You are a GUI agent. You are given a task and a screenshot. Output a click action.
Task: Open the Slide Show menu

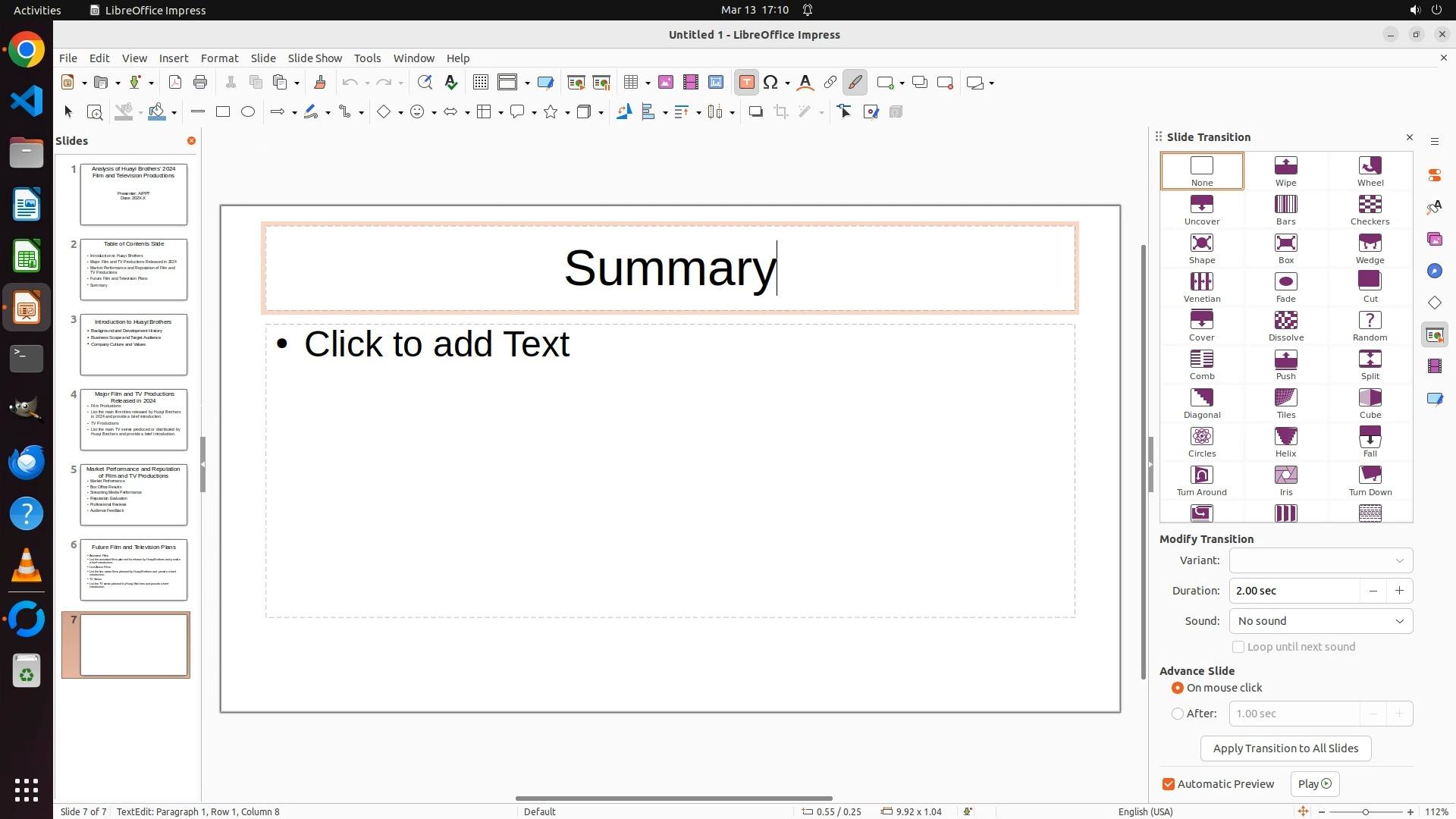[x=315, y=58]
